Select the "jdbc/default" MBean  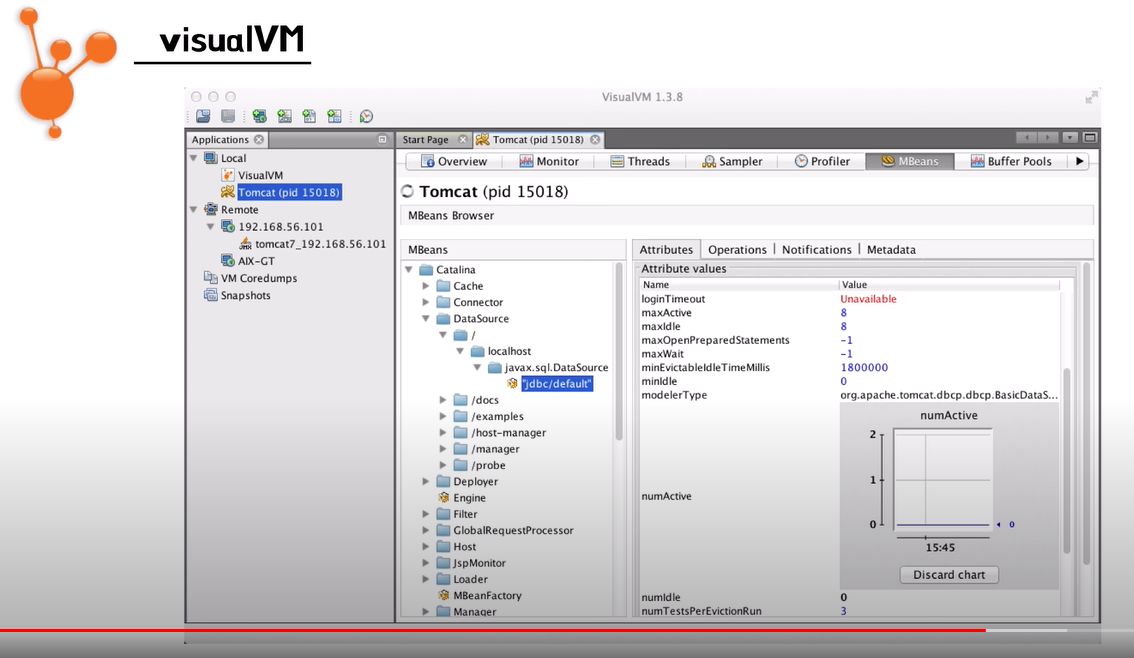click(x=557, y=384)
